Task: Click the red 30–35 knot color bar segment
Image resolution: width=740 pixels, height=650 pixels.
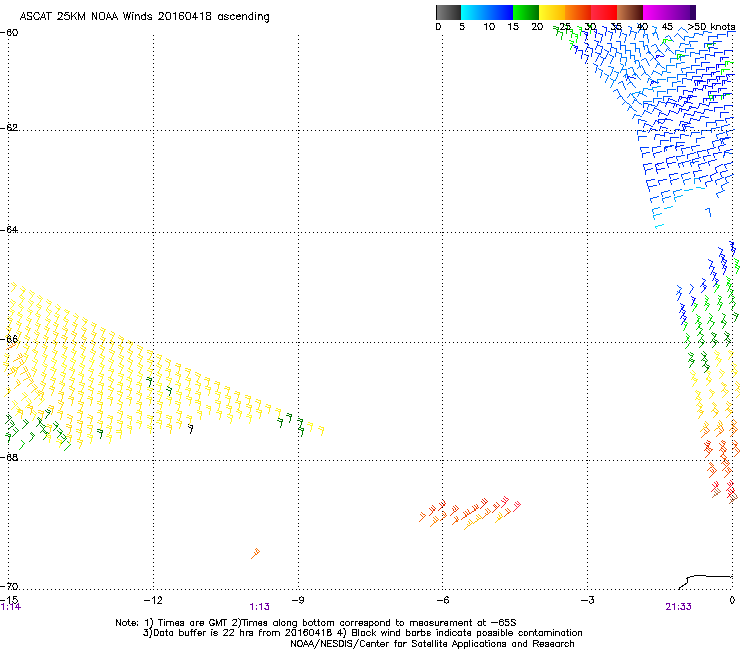Action: click(x=604, y=12)
